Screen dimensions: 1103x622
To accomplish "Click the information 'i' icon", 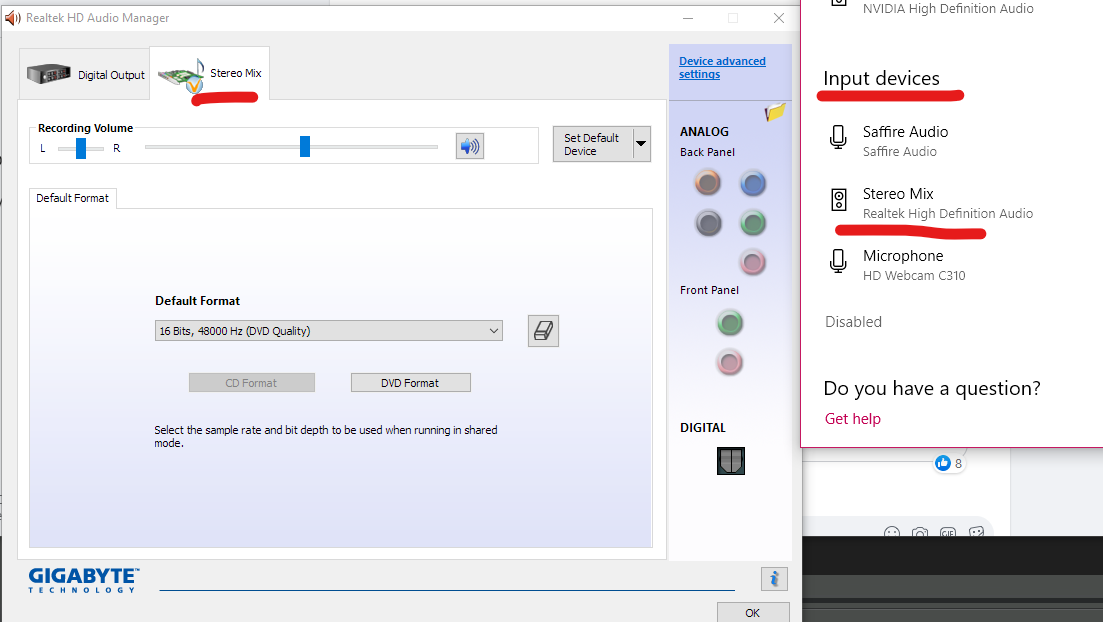I will [x=774, y=578].
